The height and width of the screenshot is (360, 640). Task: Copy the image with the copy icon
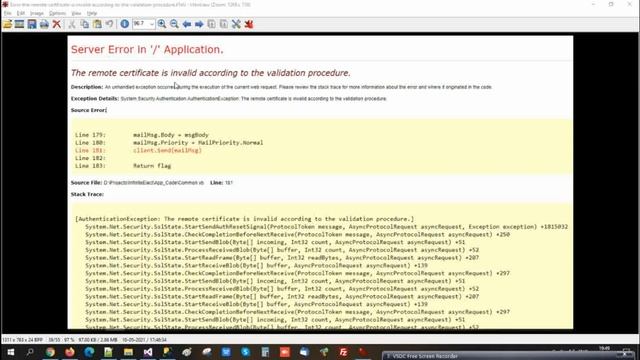[84, 24]
